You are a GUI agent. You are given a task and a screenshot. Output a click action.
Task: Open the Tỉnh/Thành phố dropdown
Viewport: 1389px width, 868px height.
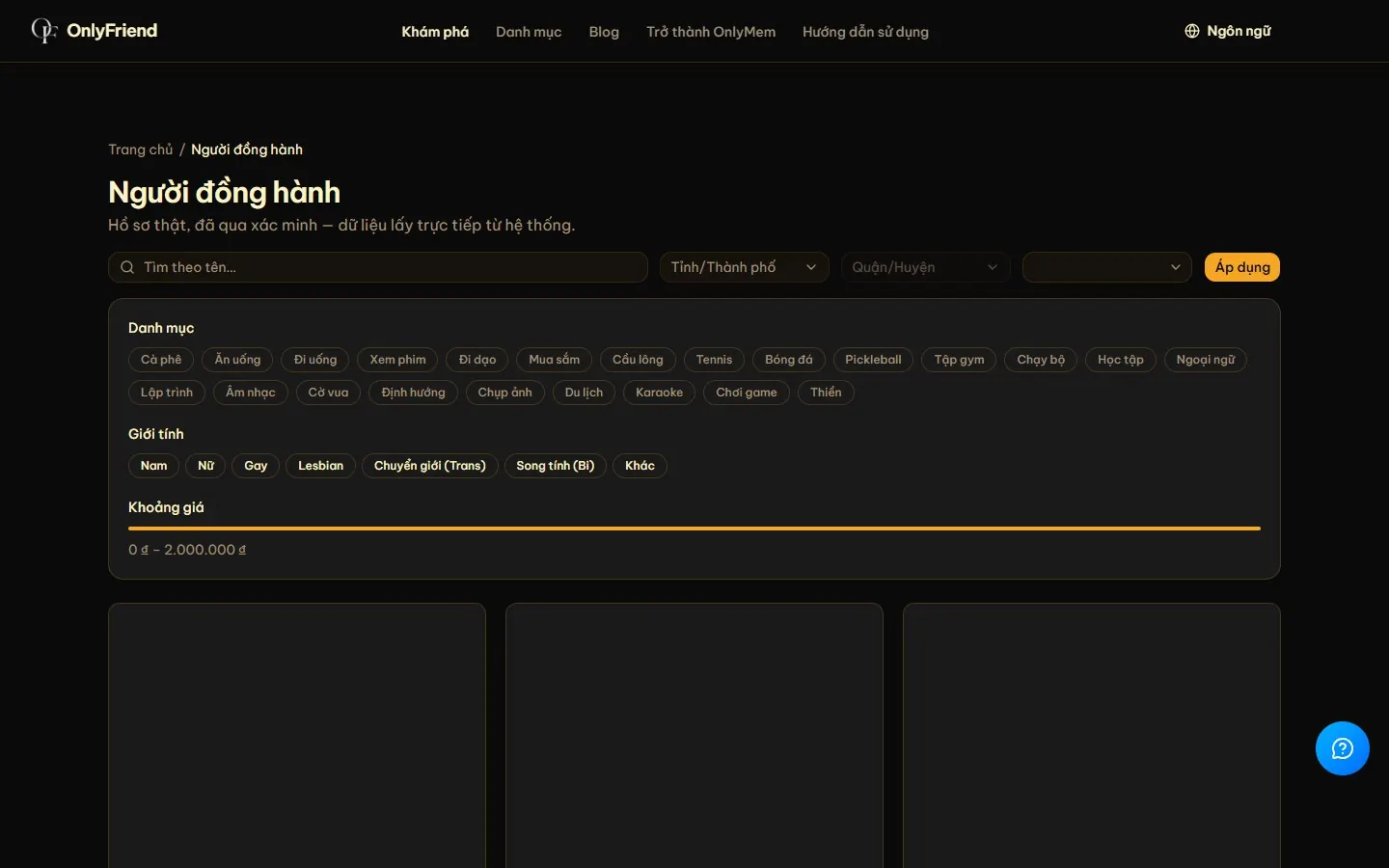point(744,267)
